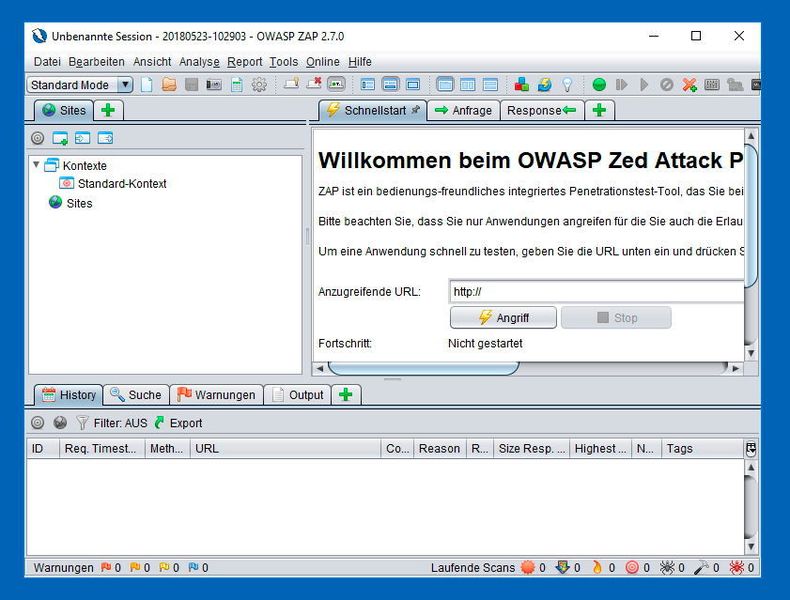The width and height of the screenshot is (790, 600).
Task: Open the Analyse menu
Action: (200, 62)
